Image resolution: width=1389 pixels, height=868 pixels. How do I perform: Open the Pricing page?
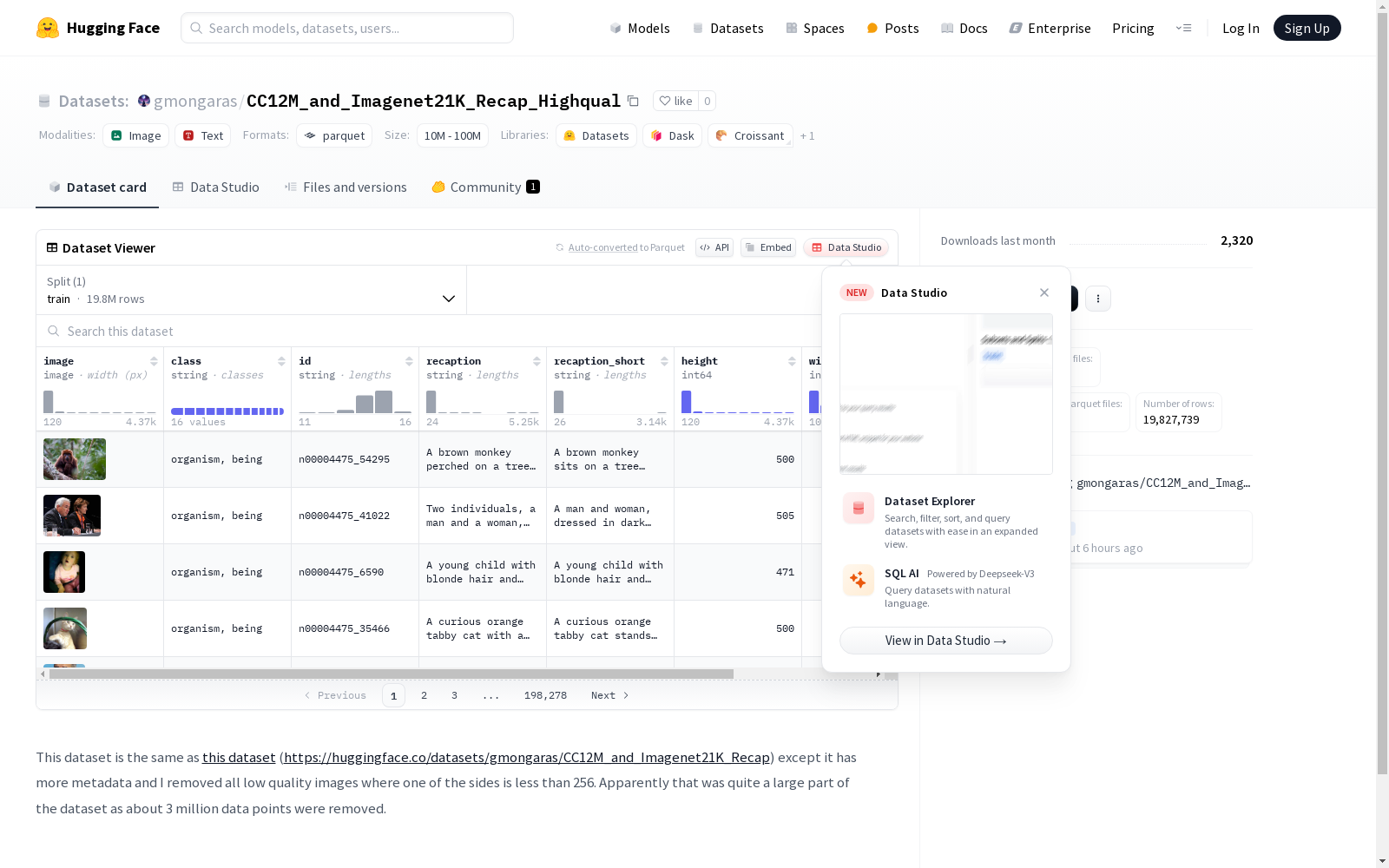pyautogui.click(x=1133, y=28)
